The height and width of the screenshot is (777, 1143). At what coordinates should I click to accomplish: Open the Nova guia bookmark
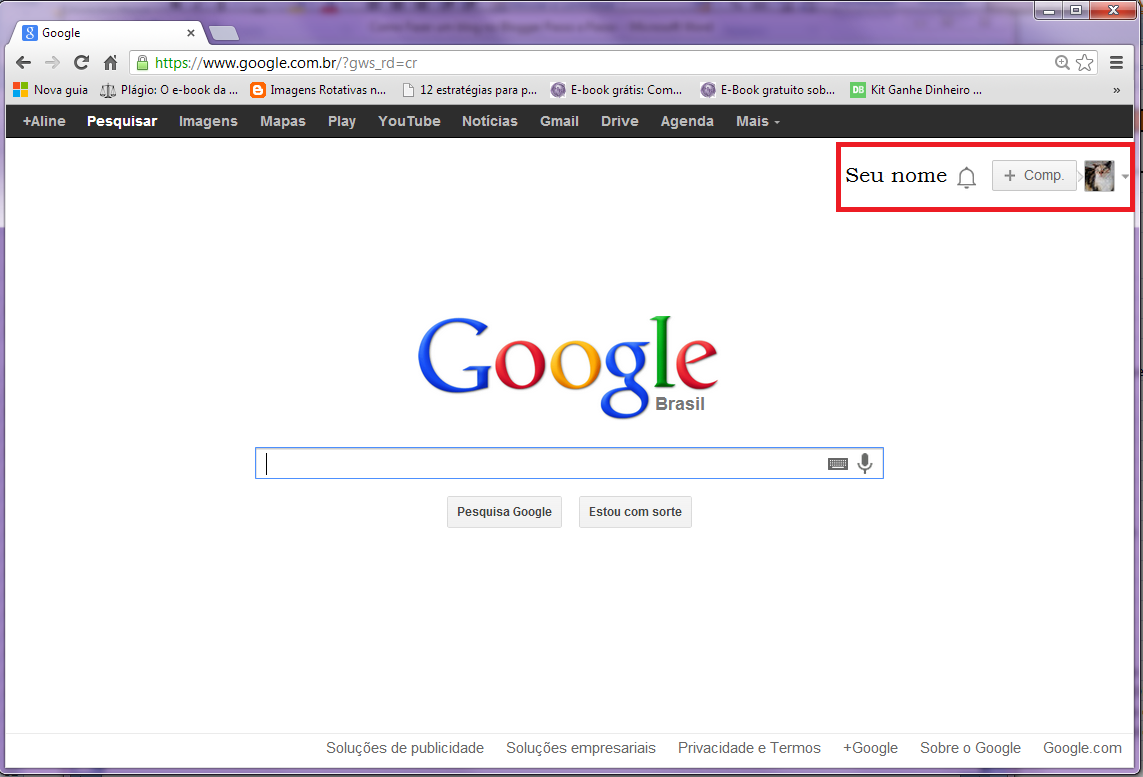click(50, 90)
